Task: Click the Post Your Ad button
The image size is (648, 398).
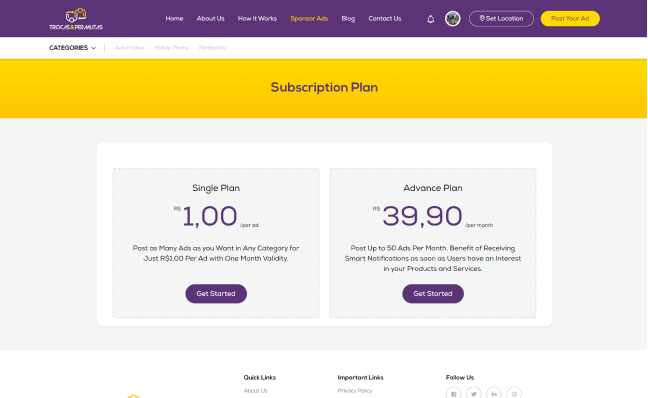Action: 570,19
